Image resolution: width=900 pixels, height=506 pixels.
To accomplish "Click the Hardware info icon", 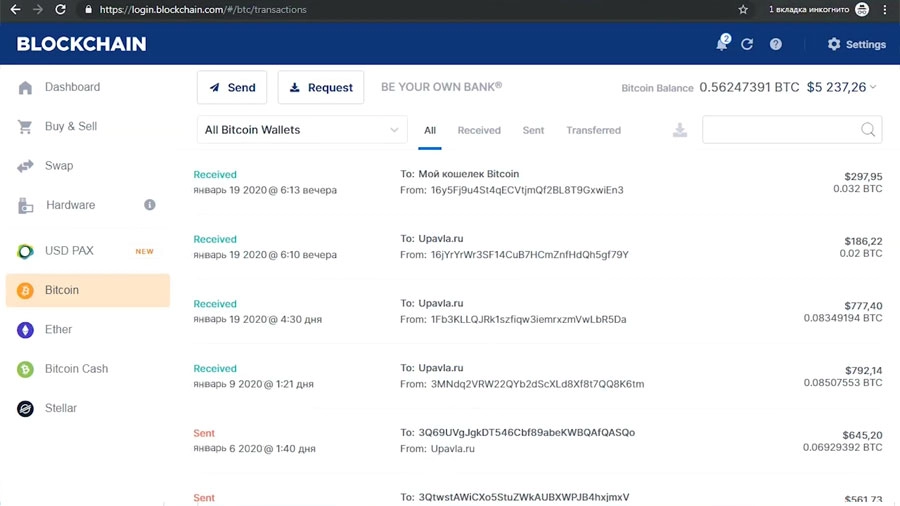I will 150,205.
